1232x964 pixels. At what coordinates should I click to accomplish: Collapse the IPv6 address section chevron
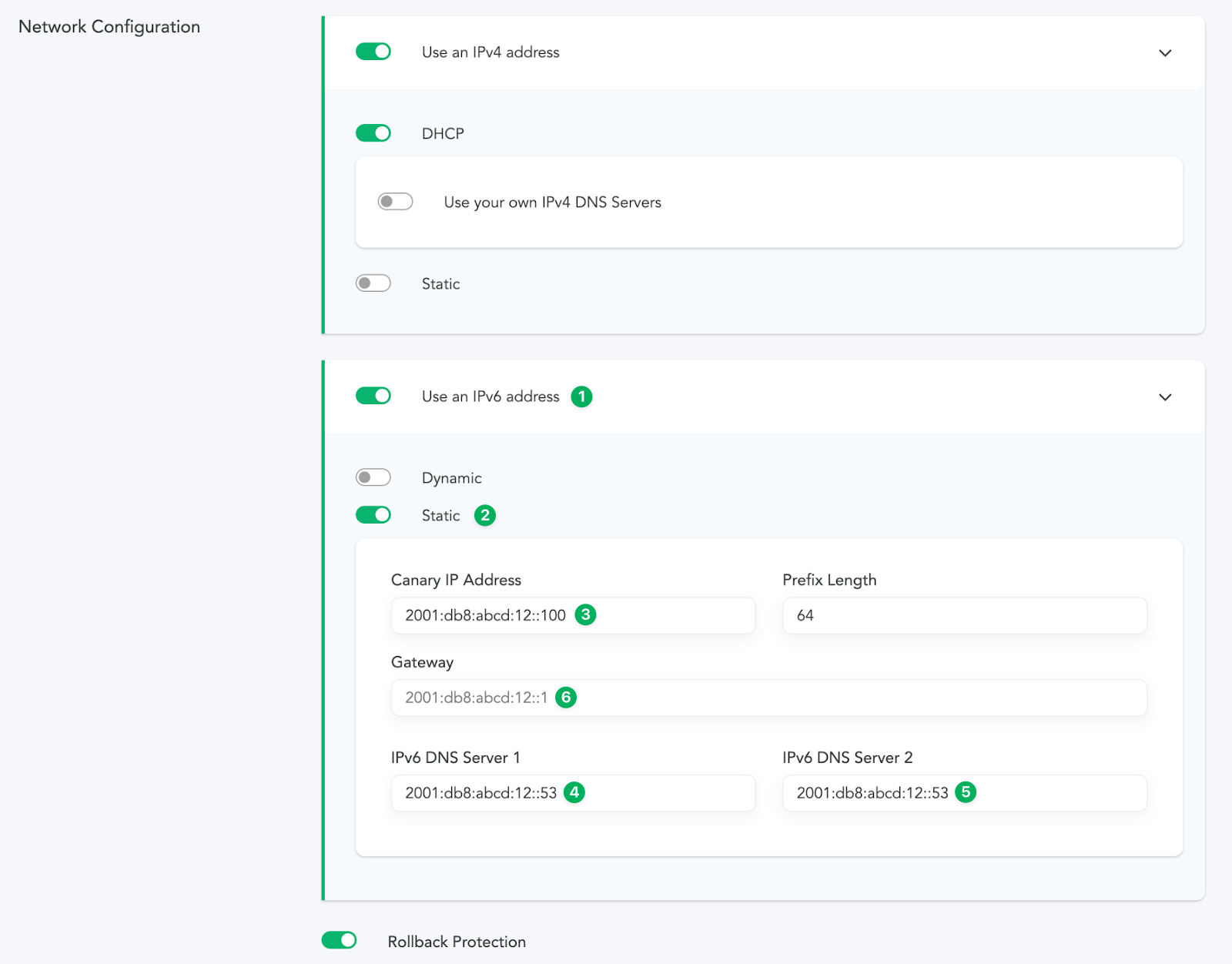coord(1165,397)
